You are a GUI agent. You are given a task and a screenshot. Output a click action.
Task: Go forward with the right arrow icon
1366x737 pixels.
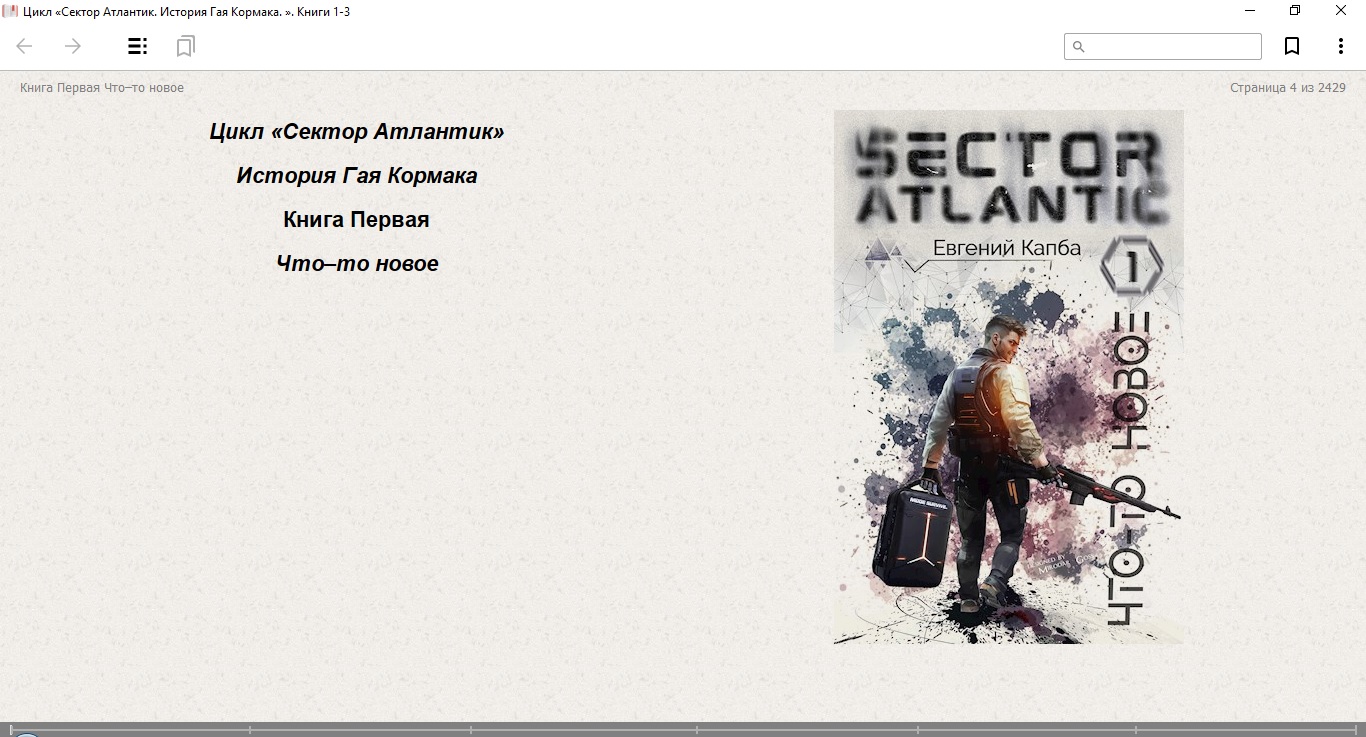point(73,46)
